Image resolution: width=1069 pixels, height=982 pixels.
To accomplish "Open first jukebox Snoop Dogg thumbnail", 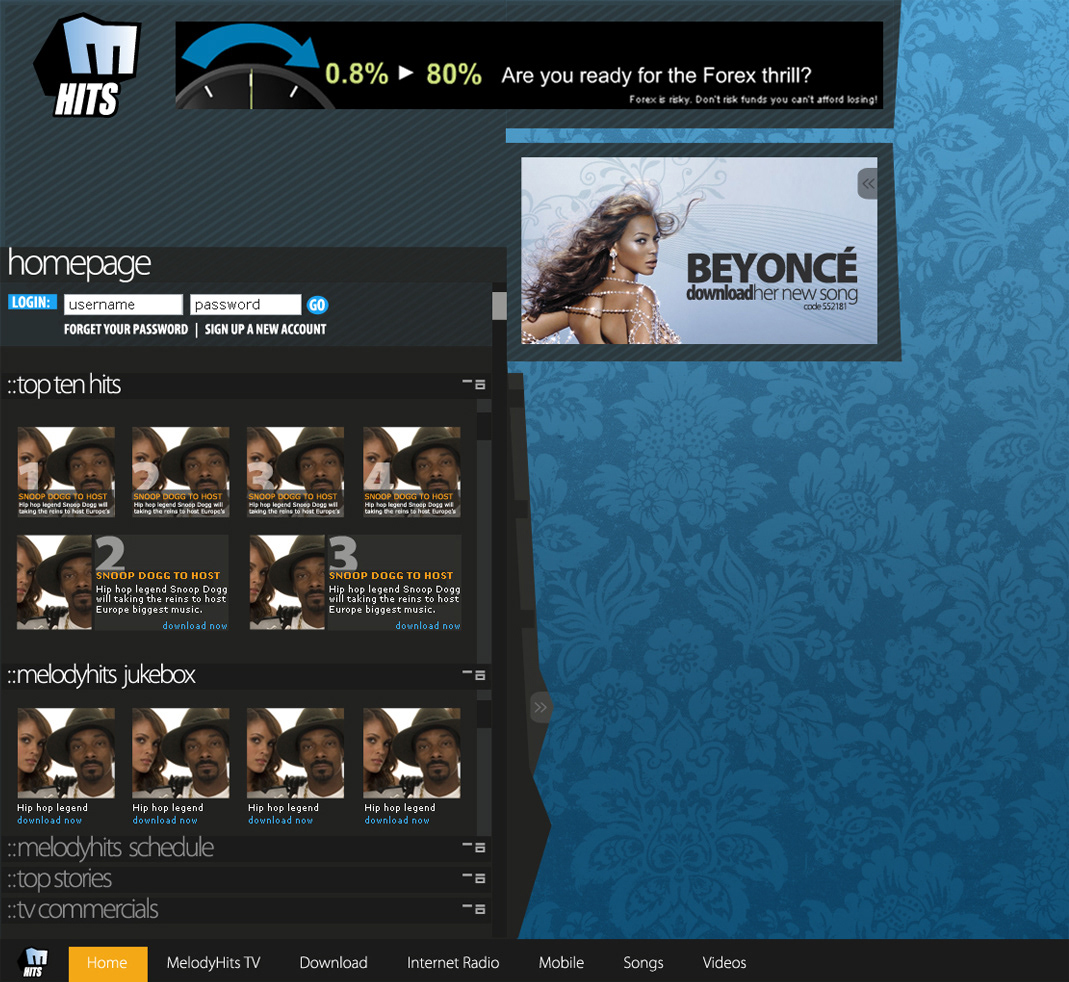I will pos(66,753).
